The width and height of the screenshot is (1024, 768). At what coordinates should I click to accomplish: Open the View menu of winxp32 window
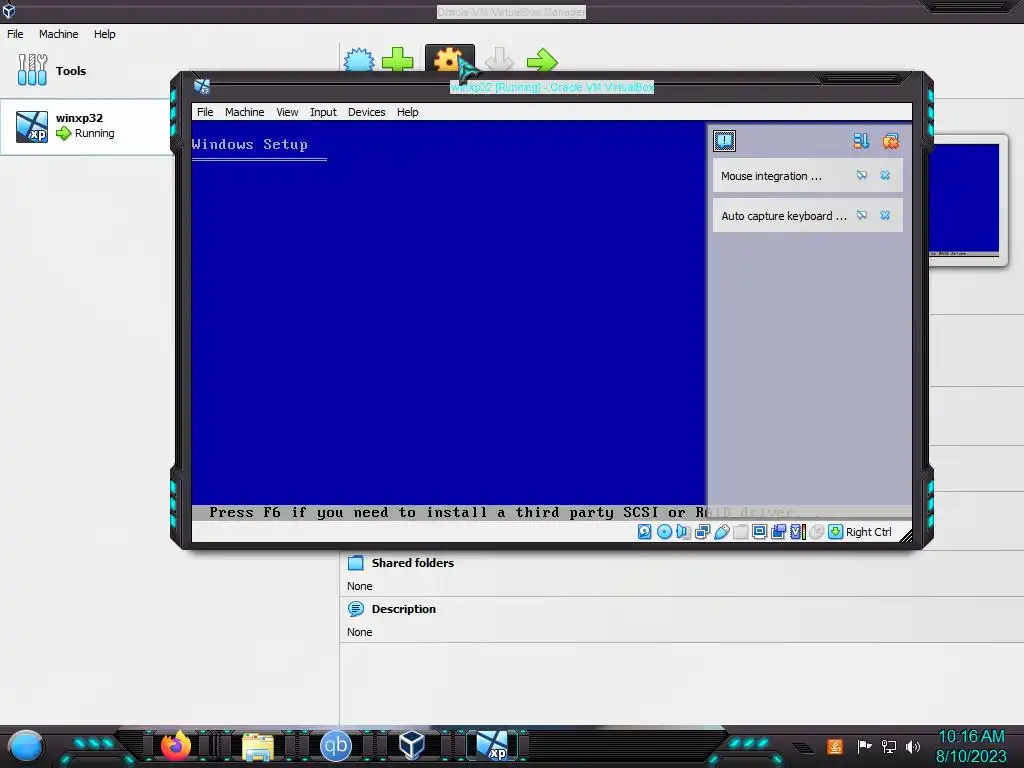(287, 112)
